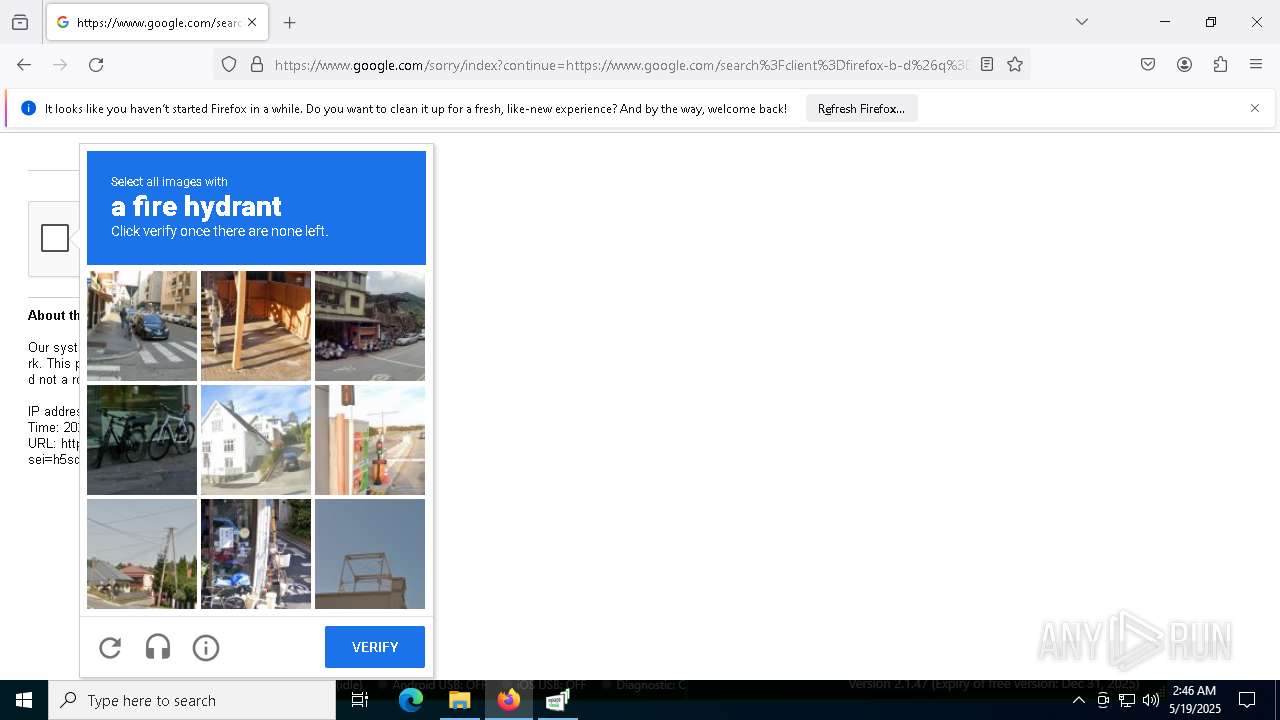Open the Windows Start menu
1280x720 pixels.
point(24,700)
